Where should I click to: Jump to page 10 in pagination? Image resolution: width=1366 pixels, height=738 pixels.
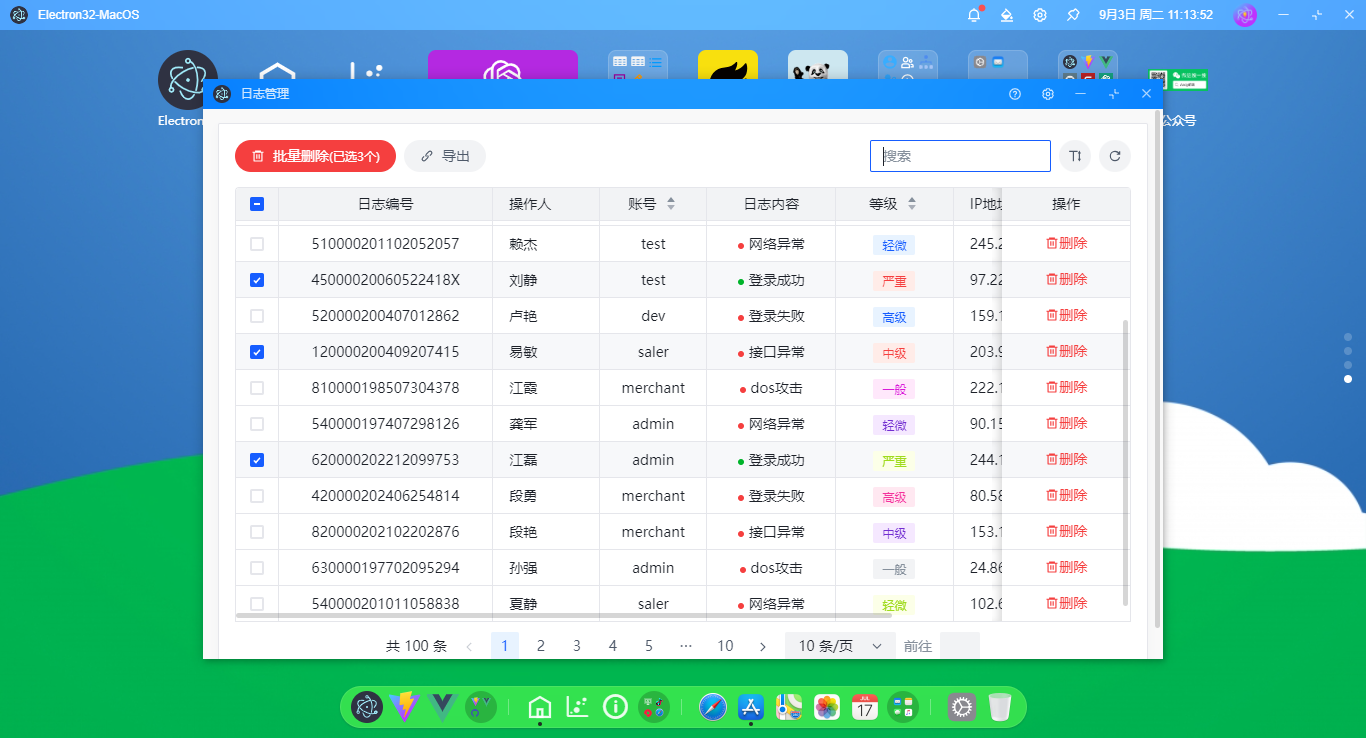click(x=725, y=646)
